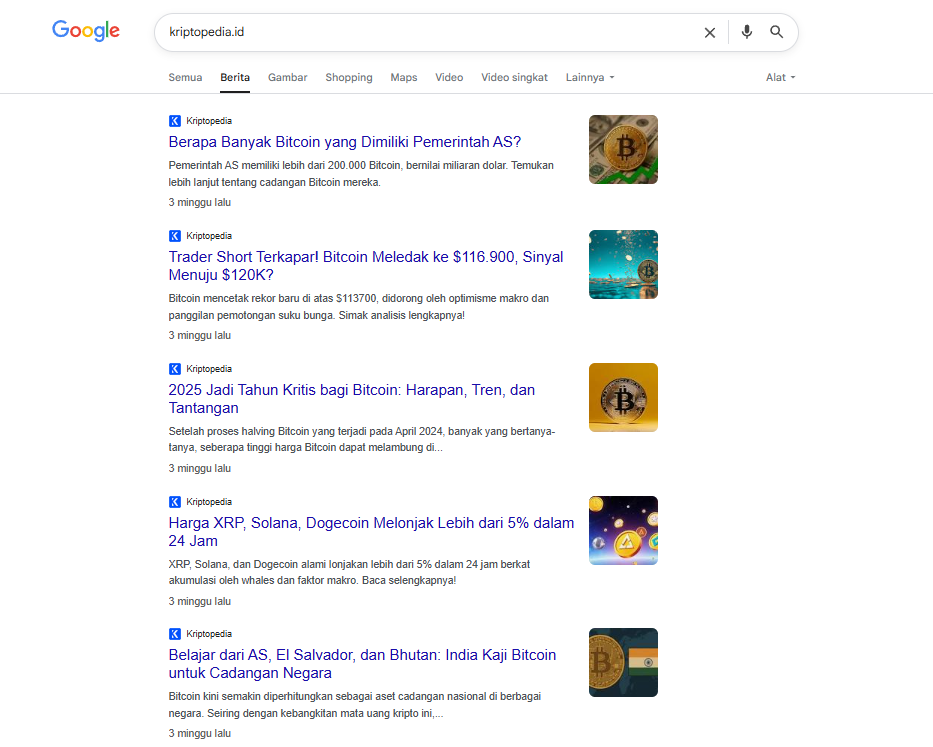Screen dimensions: 933x747
Task: Click snippet 'Bitcoin kini semakin diperhitungkan sebagai aset'
Action: pyautogui.click(x=355, y=705)
